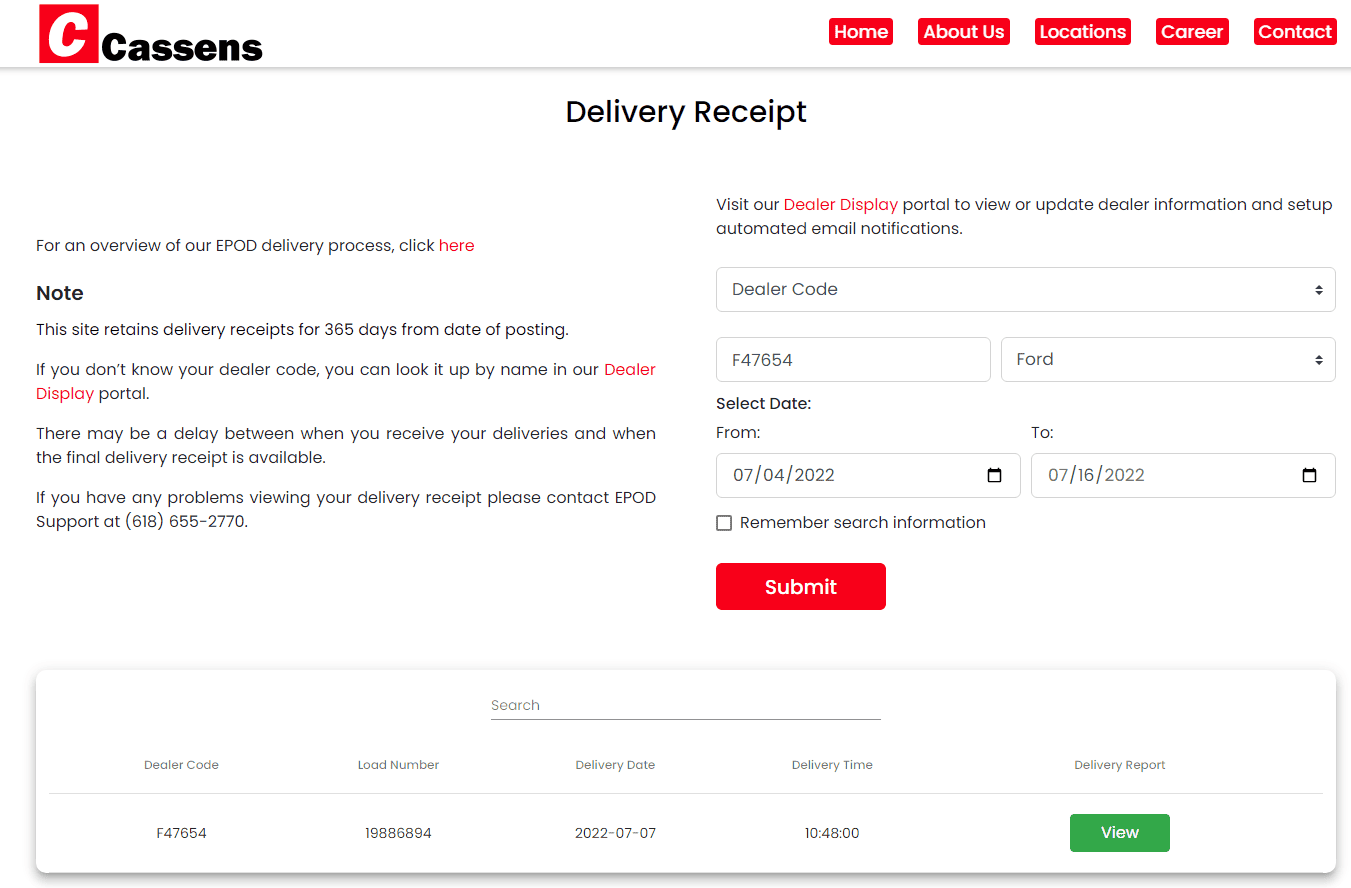Select the Contact menu item

(x=1294, y=32)
